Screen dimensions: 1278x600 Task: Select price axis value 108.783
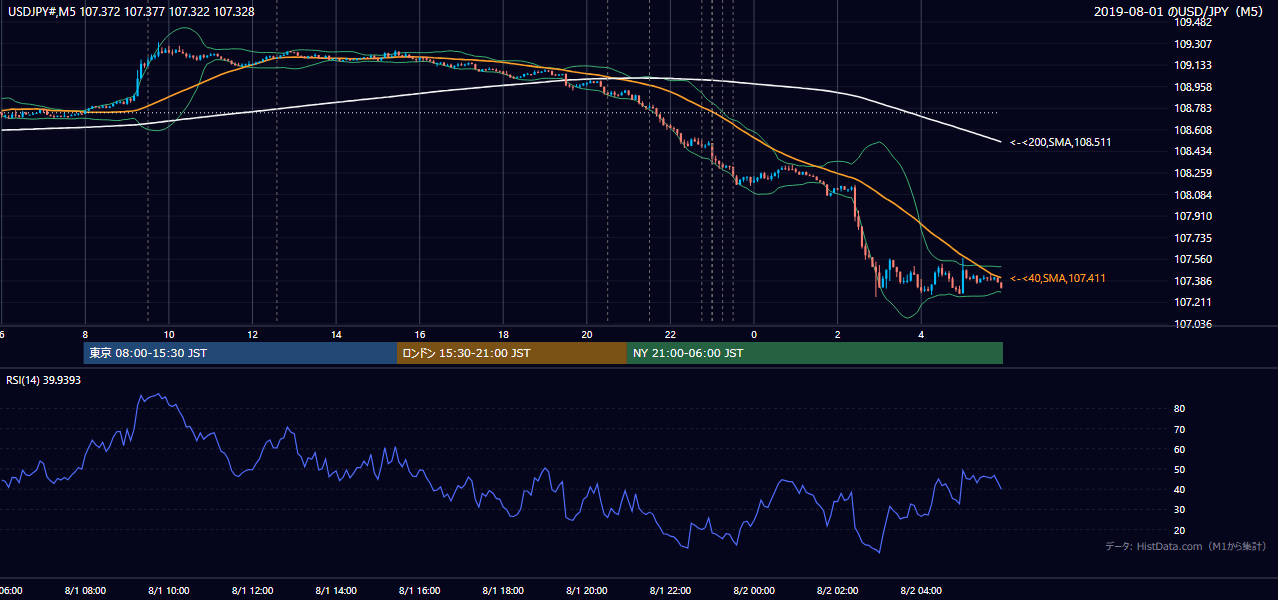point(1191,108)
